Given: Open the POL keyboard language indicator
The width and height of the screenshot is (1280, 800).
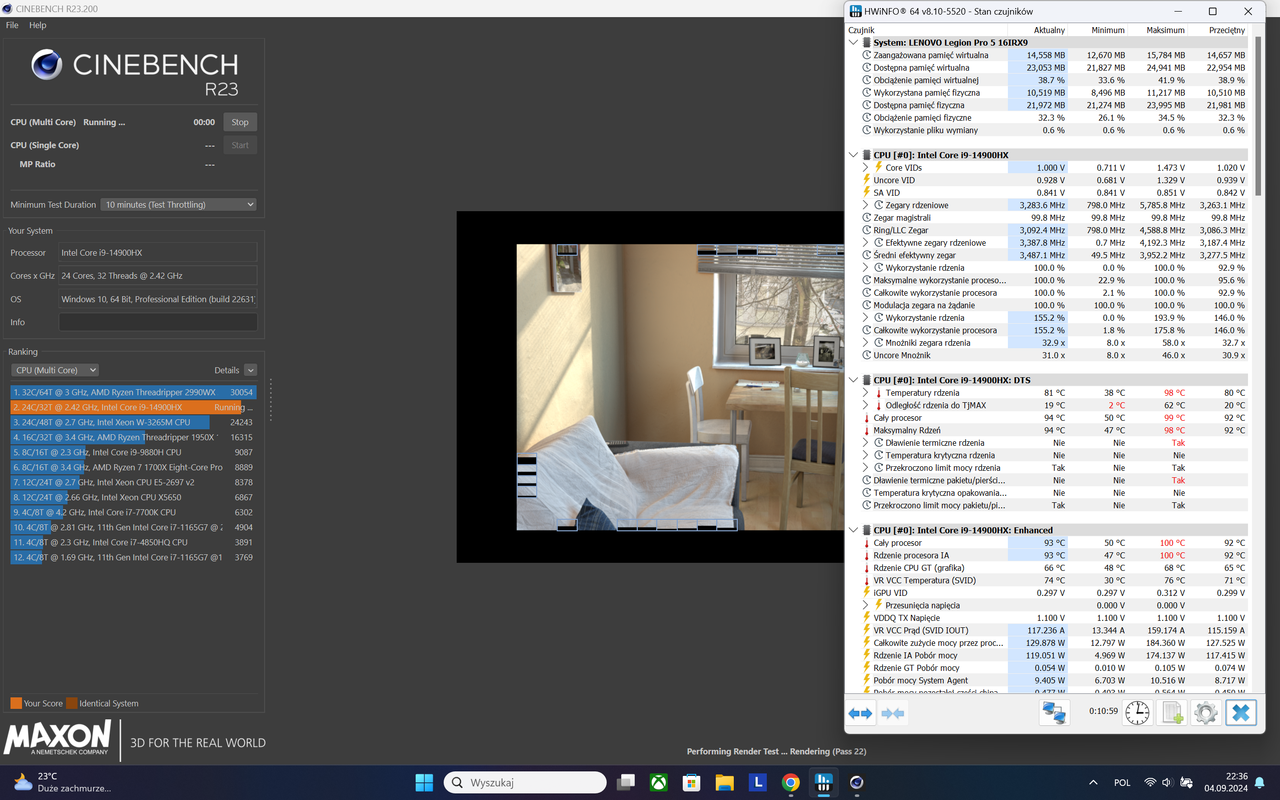Looking at the screenshot, I should [x=1122, y=782].
